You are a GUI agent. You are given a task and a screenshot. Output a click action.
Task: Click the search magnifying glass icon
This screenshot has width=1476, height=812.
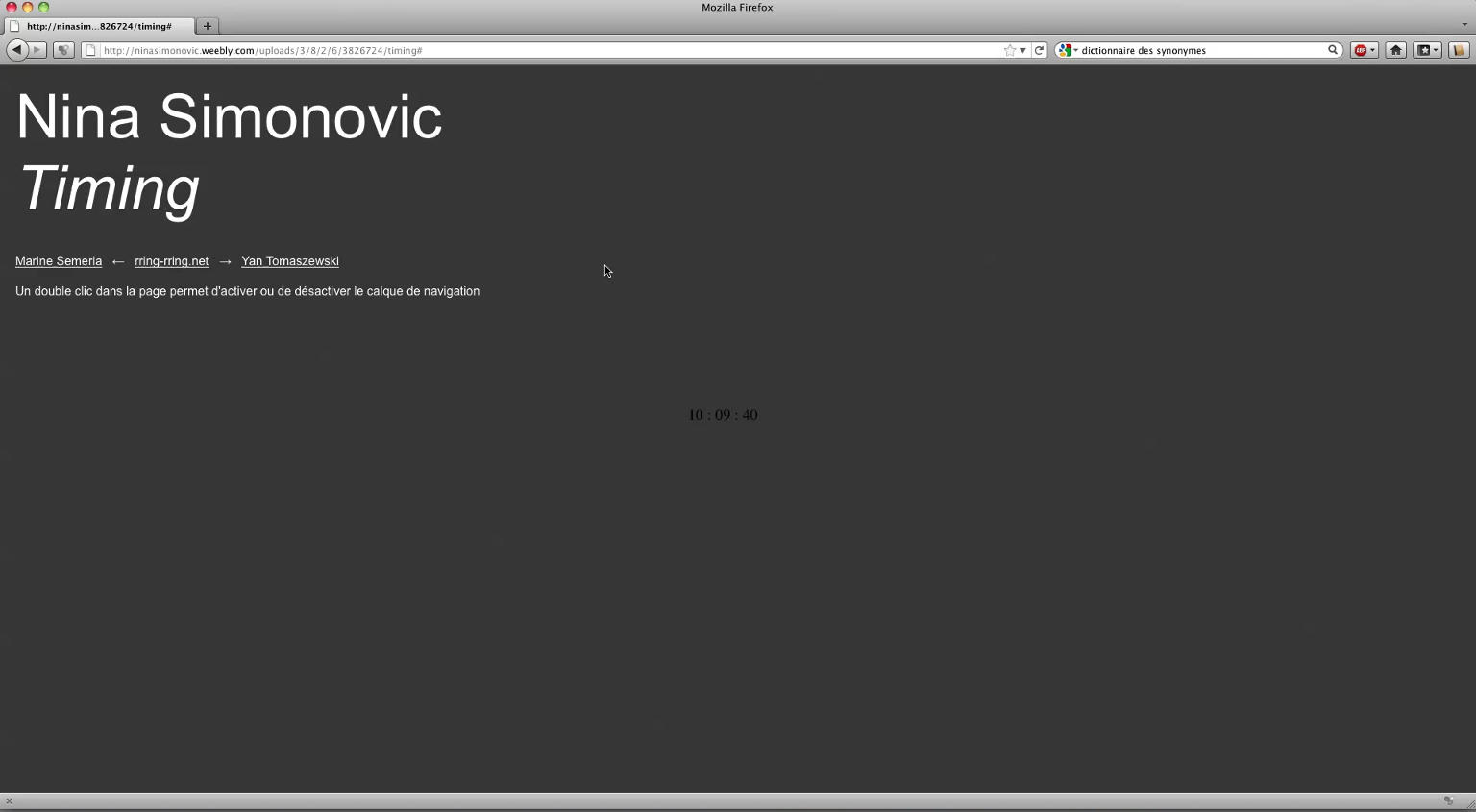pos(1333,50)
